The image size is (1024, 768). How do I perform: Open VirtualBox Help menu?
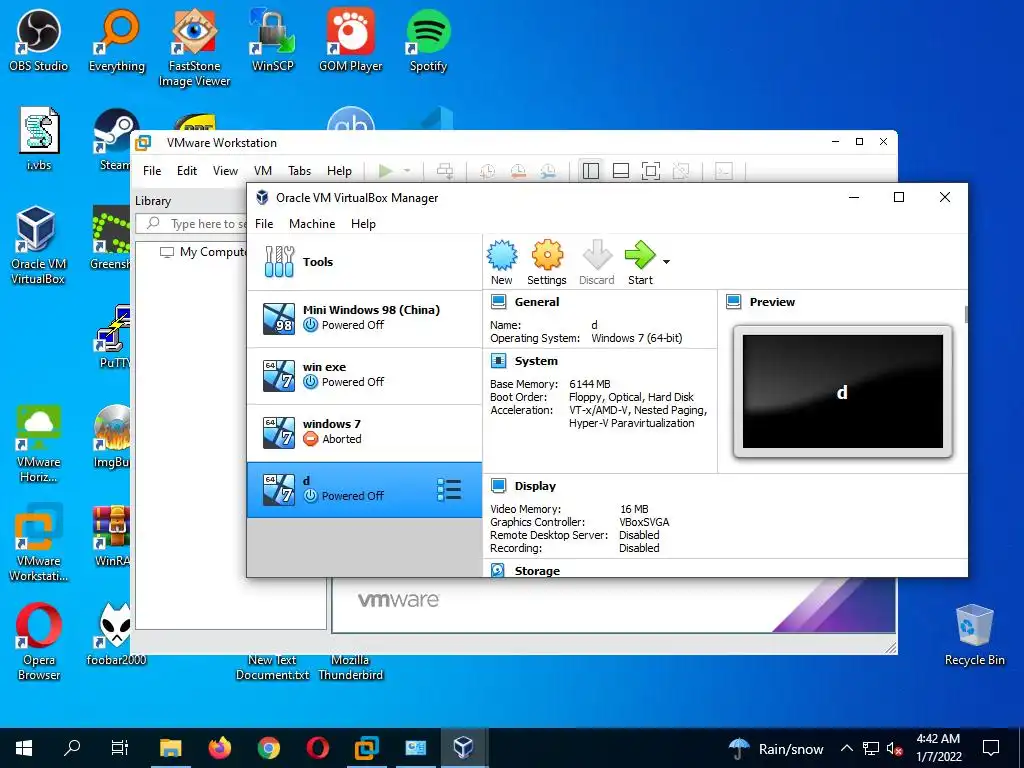[x=363, y=223]
